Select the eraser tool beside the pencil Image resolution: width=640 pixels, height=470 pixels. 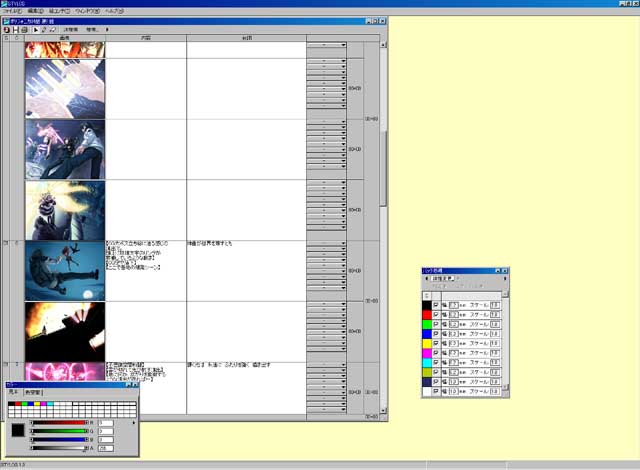pos(52,30)
